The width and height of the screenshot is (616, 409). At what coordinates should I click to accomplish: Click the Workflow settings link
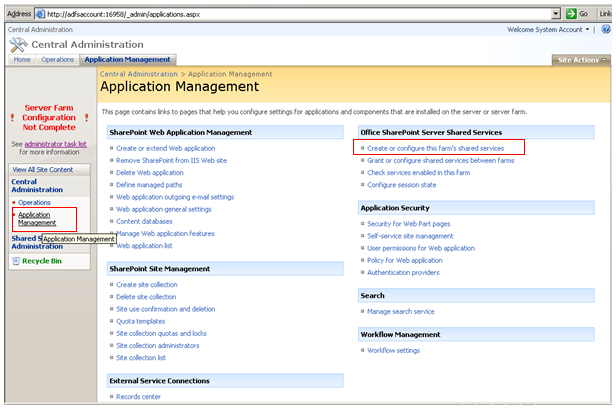click(393, 351)
